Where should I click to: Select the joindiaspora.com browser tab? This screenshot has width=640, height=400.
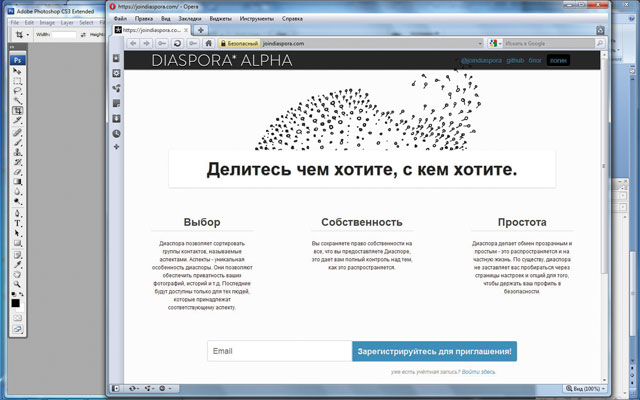(151, 30)
